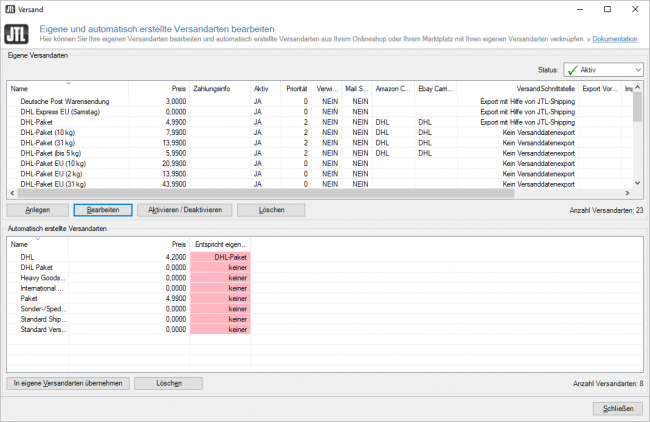Screen dimensions: 650x422
Task: Select the Standard Ship... row
Action: [129, 320]
